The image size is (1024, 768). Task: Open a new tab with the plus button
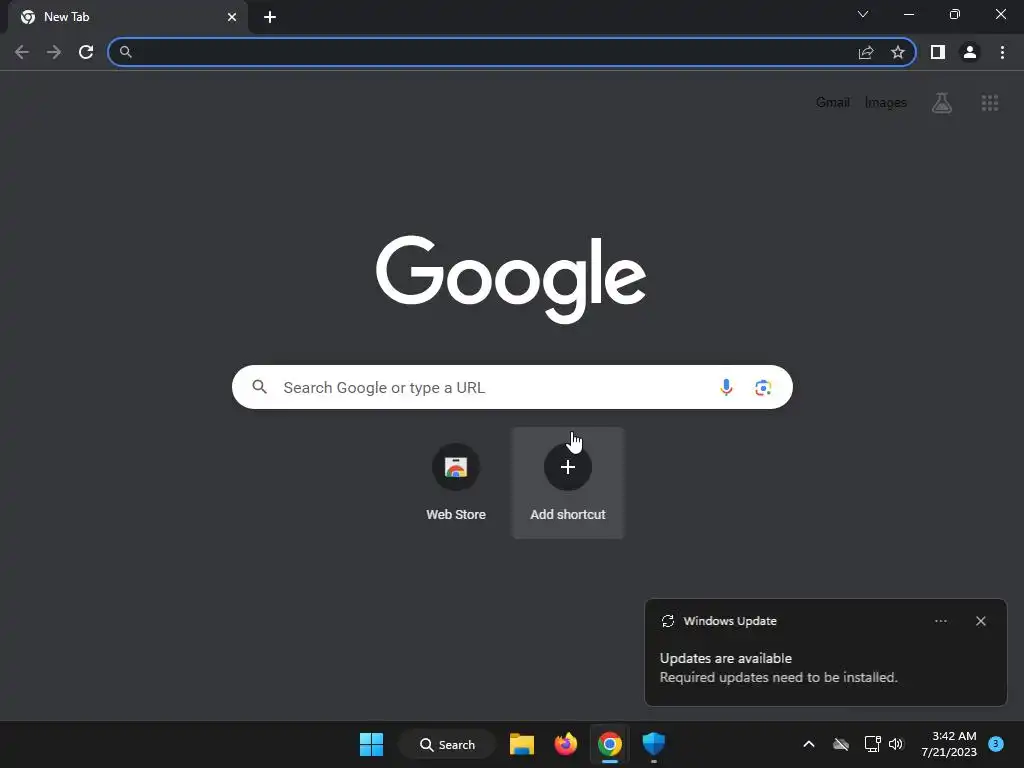[270, 17]
